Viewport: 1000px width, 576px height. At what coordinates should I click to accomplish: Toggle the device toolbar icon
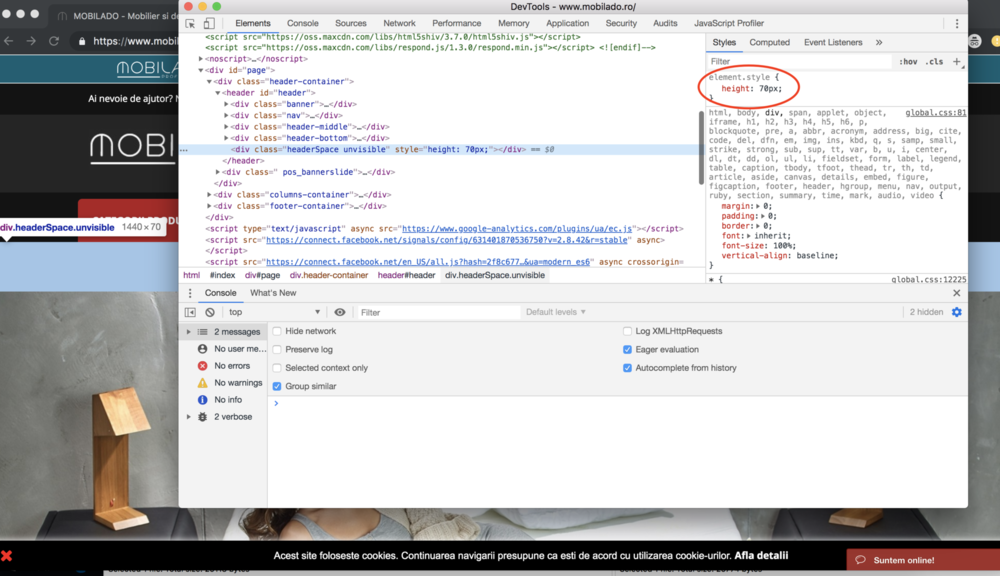click(x=207, y=22)
